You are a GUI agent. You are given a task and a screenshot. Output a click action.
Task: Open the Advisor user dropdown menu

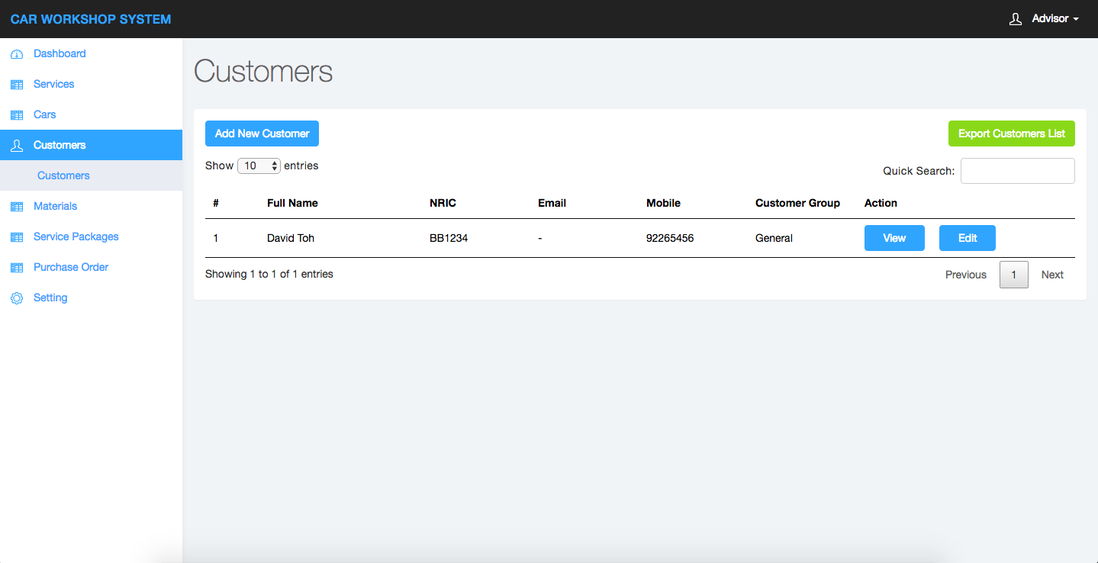tap(1055, 19)
